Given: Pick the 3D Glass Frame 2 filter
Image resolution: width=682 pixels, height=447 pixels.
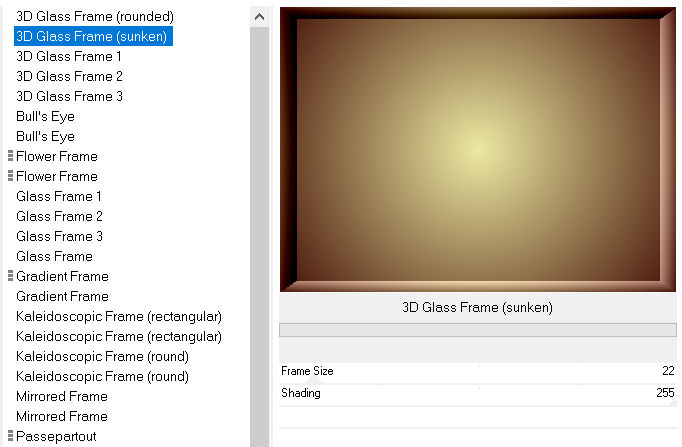Looking at the screenshot, I should click(69, 77).
